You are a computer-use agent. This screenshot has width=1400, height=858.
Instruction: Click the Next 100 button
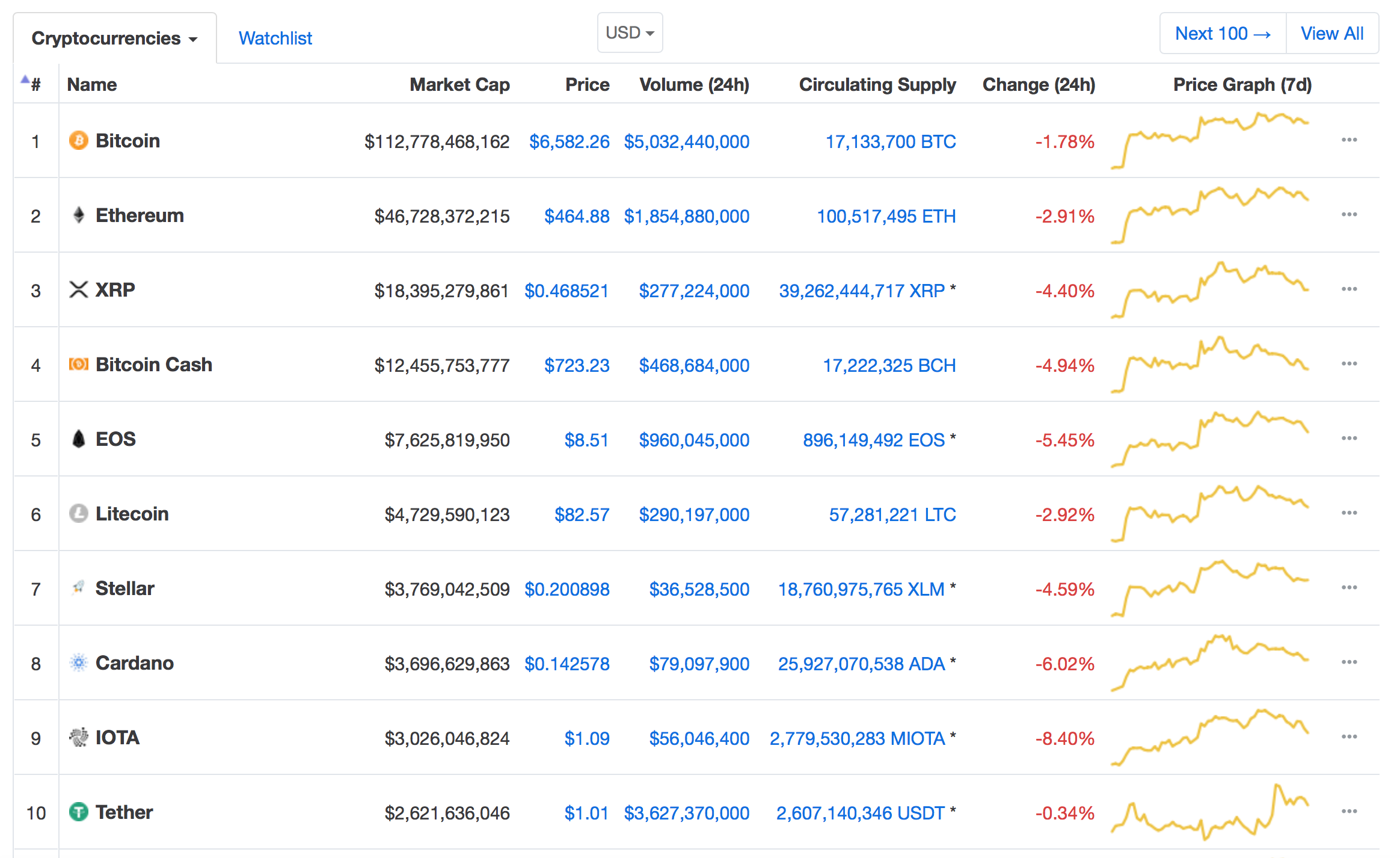[x=1223, y=34]
